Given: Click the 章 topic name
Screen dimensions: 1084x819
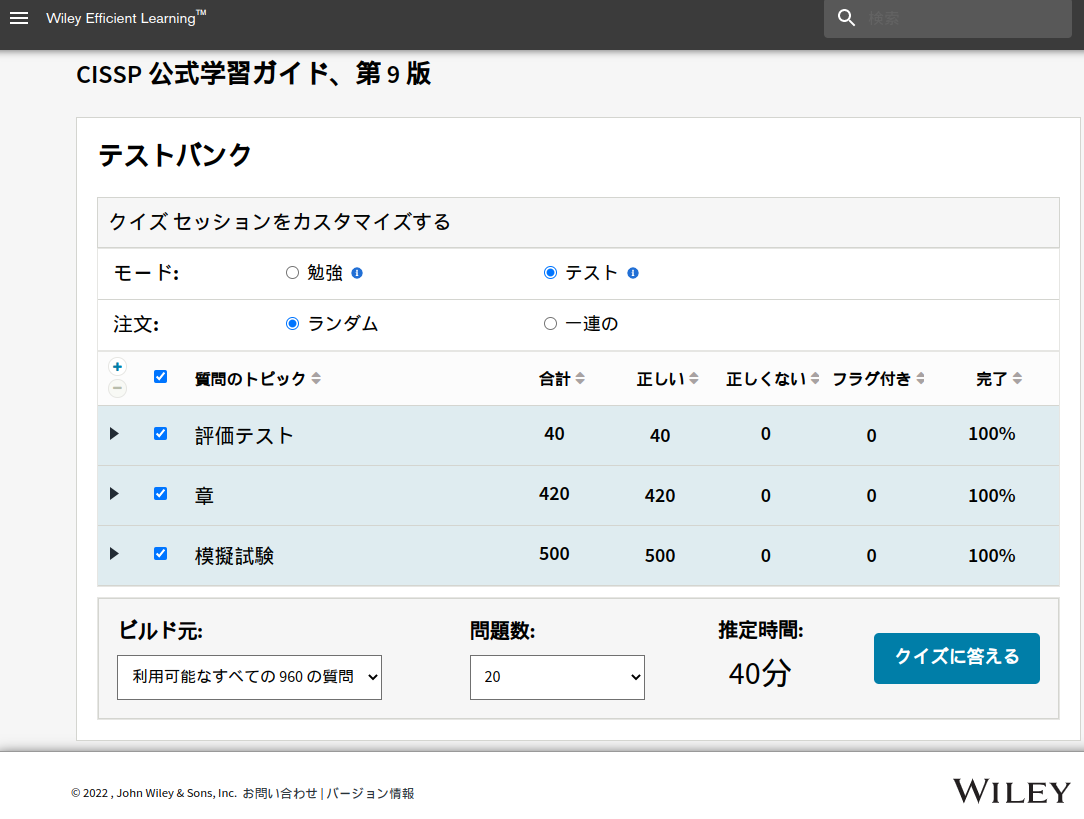Looking at the screenshot, I should 204,496.
